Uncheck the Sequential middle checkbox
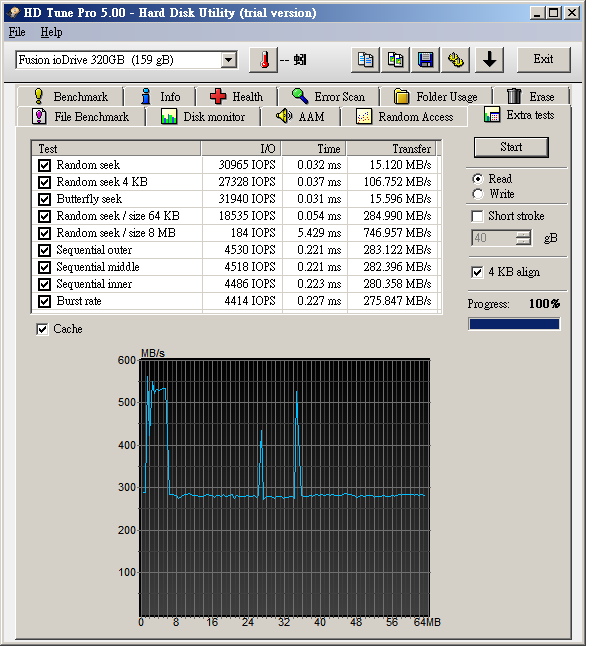The width and height of the screenshot is (614, 646). coord(44,267)
